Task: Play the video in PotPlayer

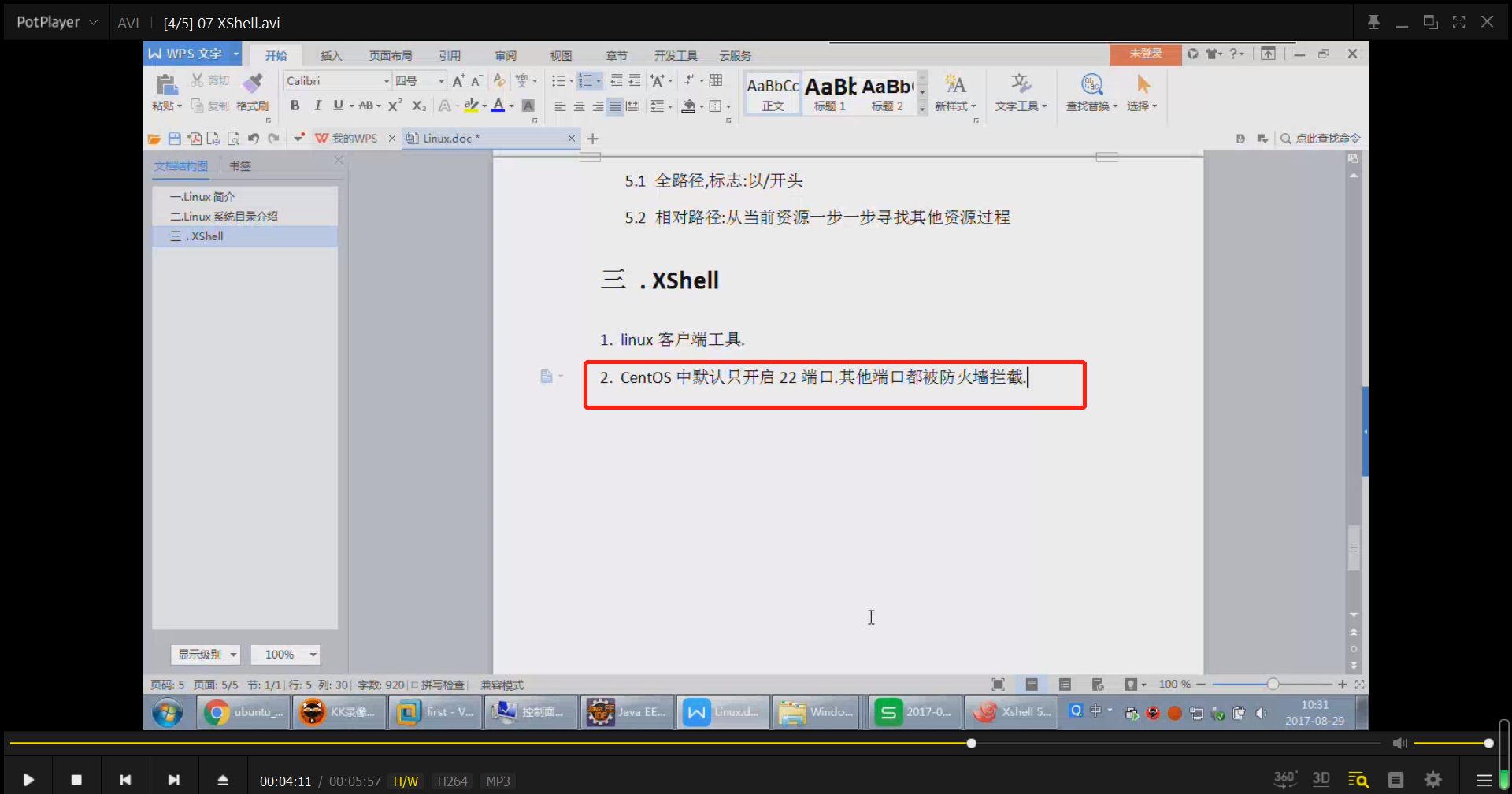Action: 28,780
